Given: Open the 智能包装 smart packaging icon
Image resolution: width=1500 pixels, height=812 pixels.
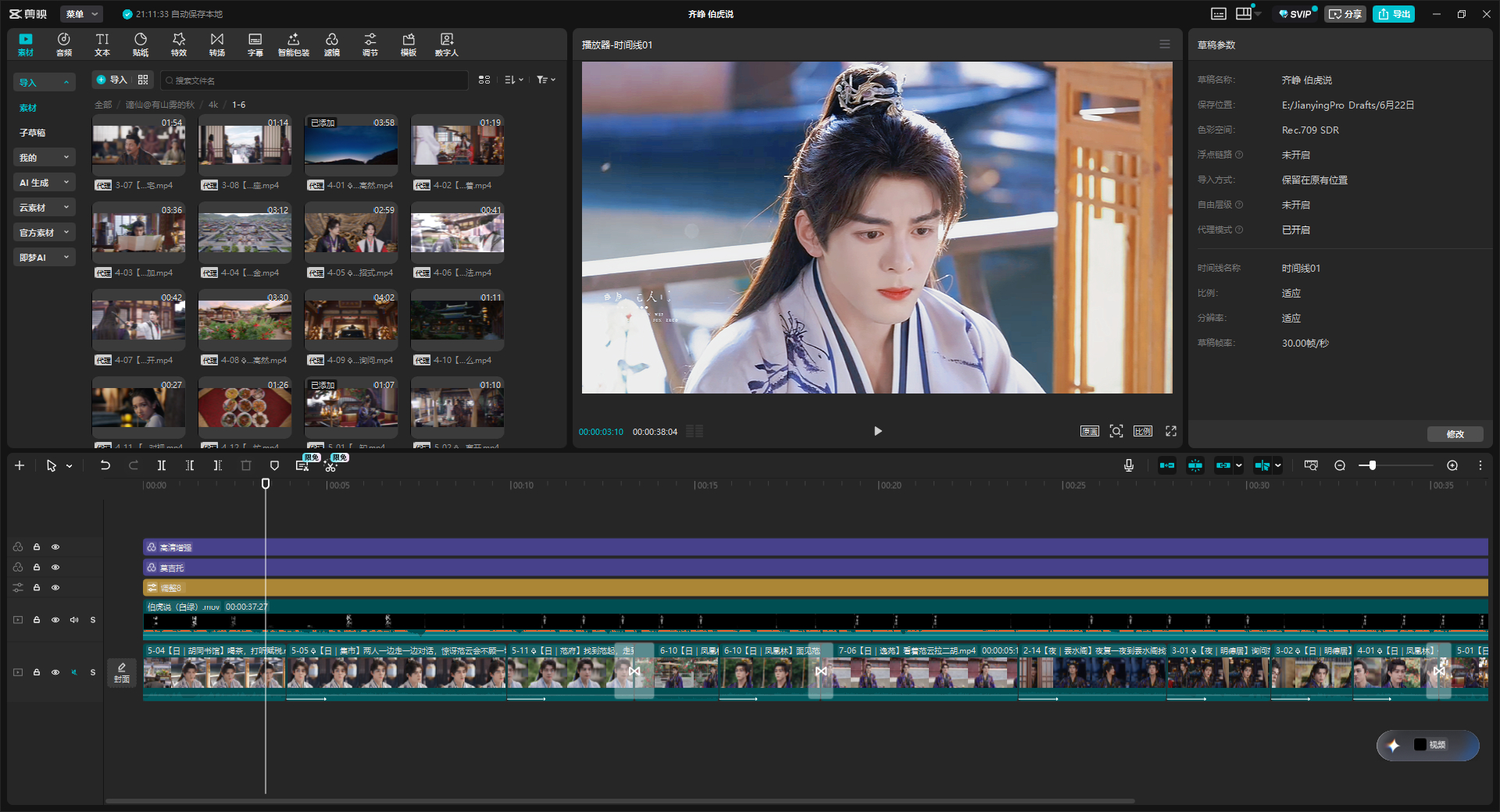Looking at the screenshot, I should point(294,45).
